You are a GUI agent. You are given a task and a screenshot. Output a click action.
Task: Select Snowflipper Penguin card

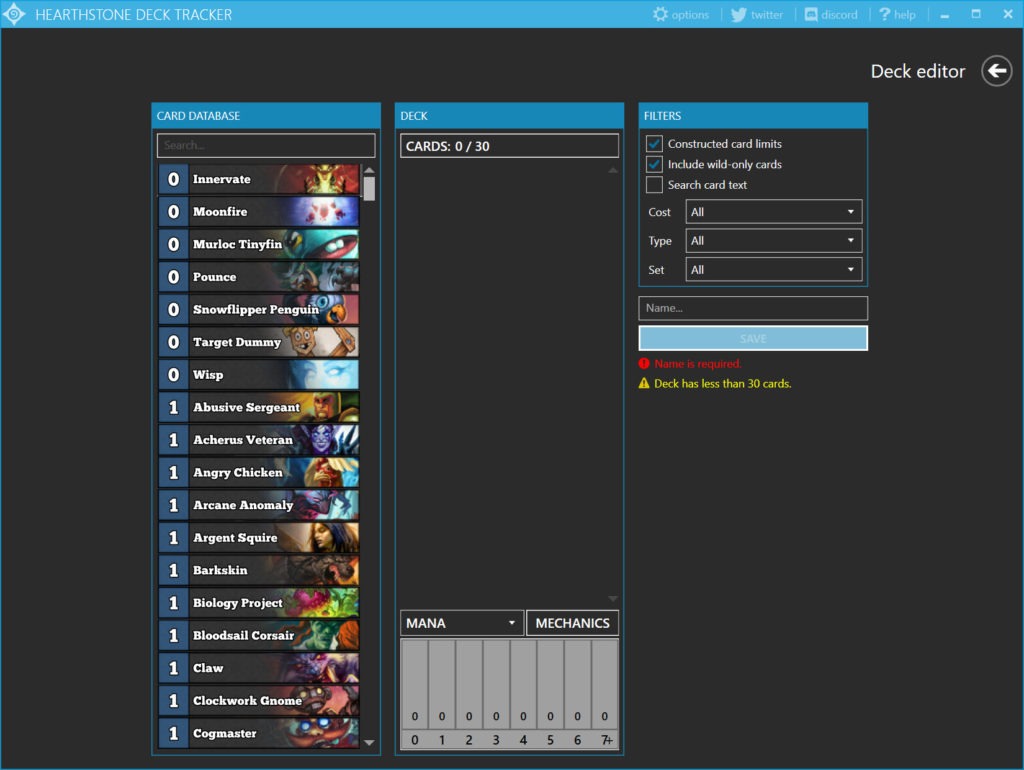pyautogui.click(x=259, y=310)
